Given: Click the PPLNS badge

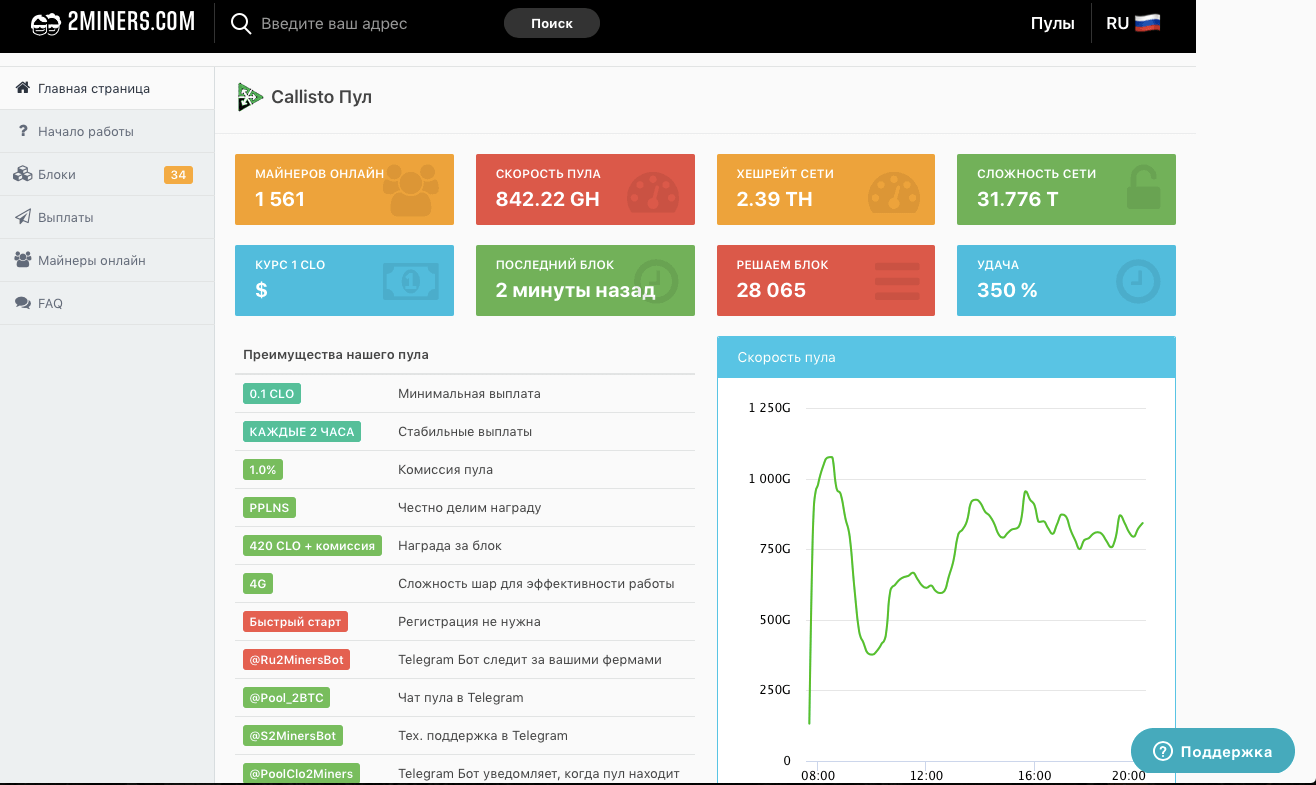Looking at the screenshot, I should click(x=269, y=508).
